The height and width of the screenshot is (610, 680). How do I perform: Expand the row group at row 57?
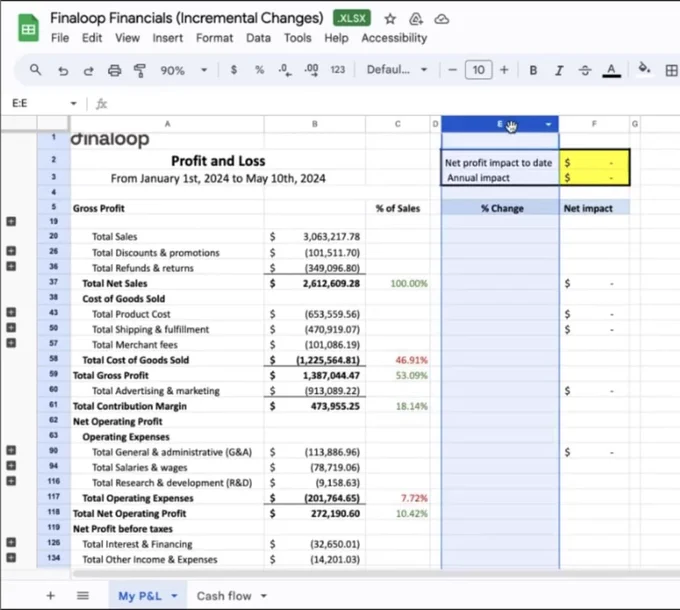point(11,343)
